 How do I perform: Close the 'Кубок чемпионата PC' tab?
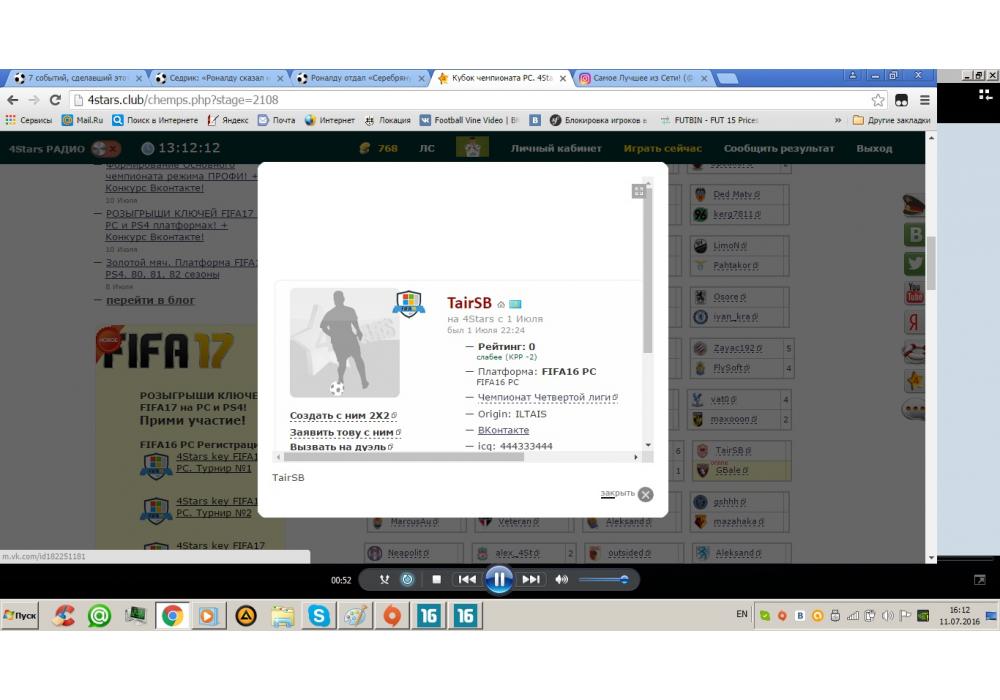point(562,78)
